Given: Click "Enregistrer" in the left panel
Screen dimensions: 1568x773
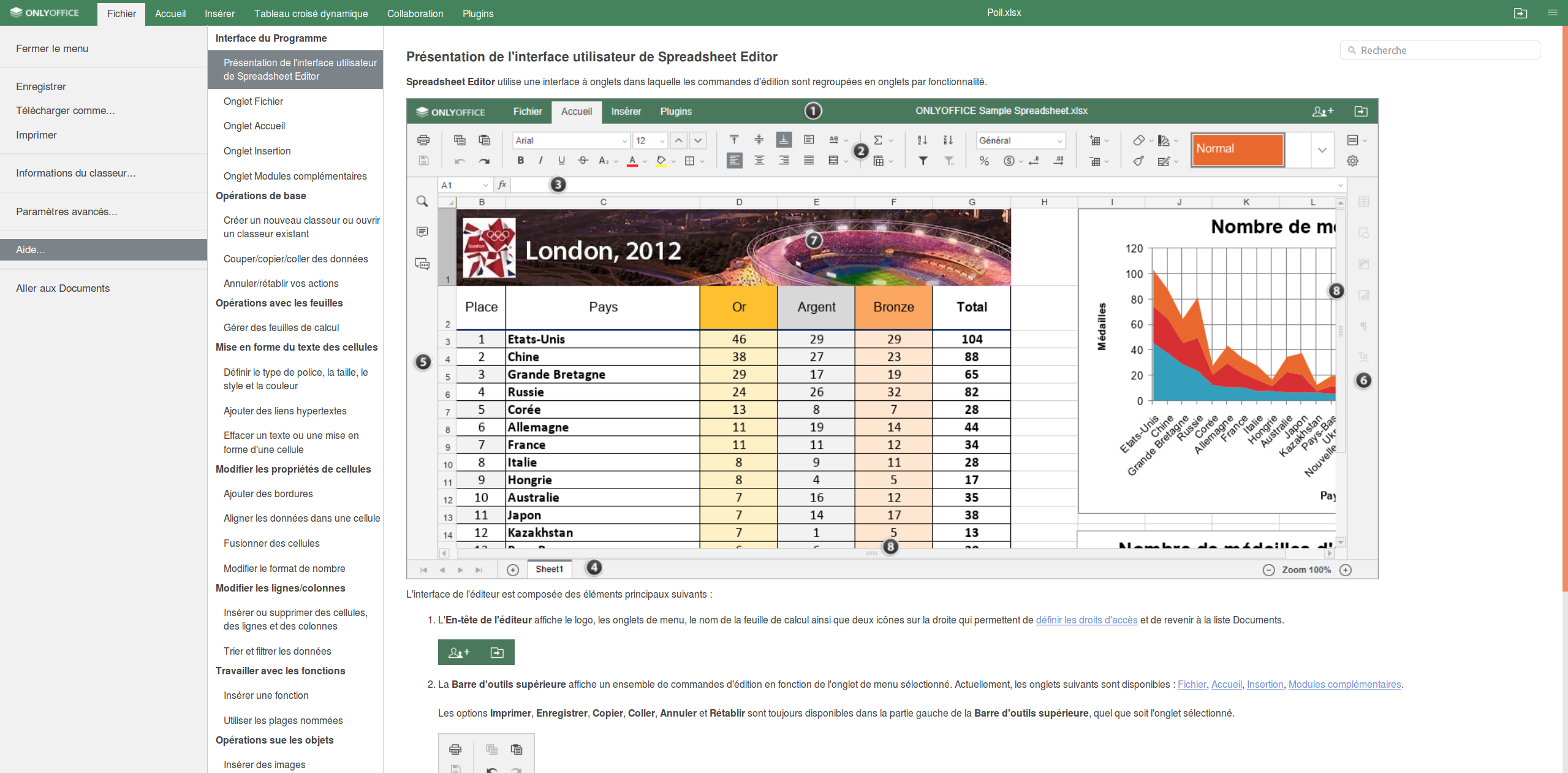Looking at the screenshot, I should pos(40,86).
